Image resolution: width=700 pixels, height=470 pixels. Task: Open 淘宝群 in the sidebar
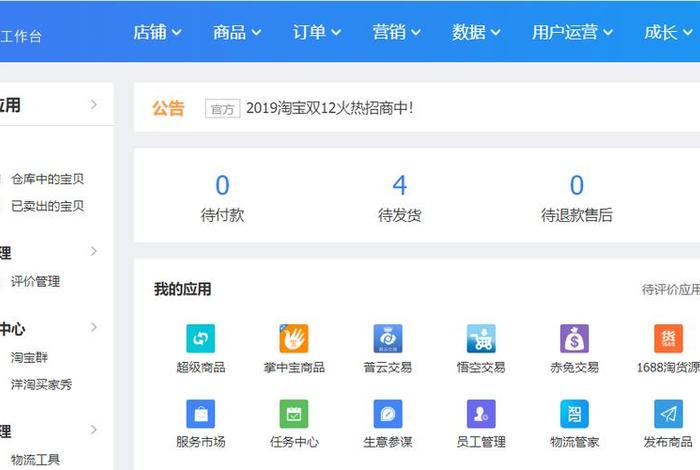[x=29, y=357]
